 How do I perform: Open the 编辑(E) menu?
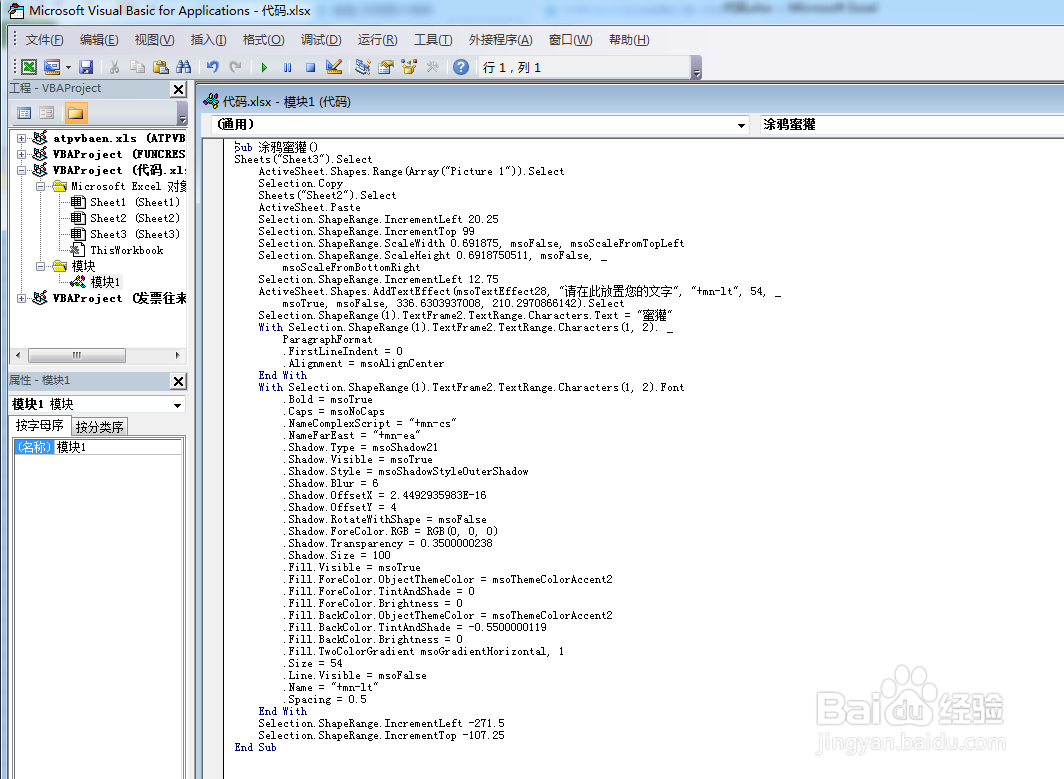(99, 40)
